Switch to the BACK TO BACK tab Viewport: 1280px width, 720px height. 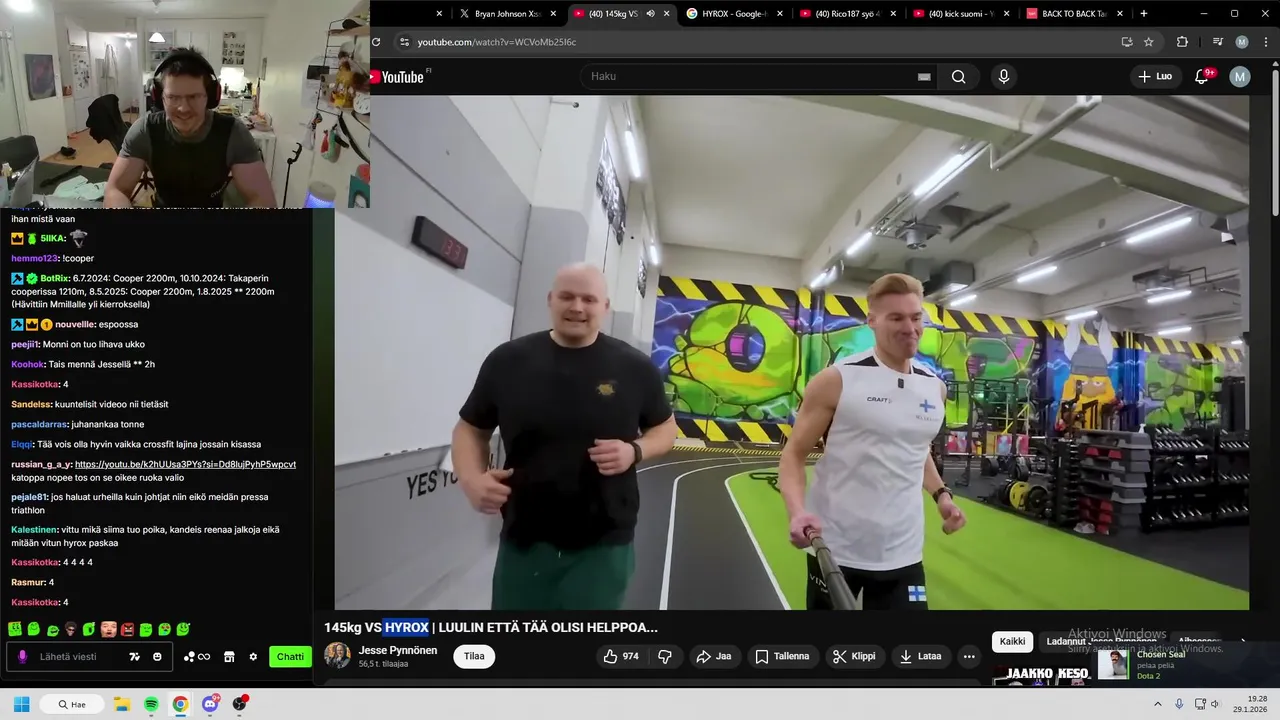coord(1073,14)
